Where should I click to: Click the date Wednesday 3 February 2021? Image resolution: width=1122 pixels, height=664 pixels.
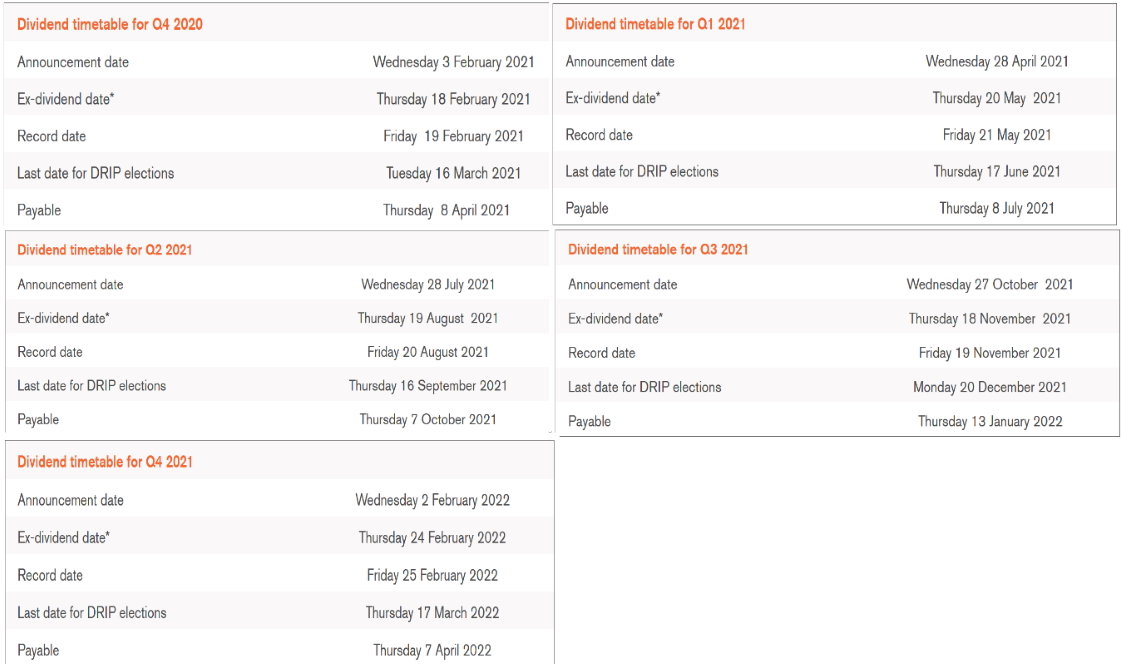click(x=453, y=62)
